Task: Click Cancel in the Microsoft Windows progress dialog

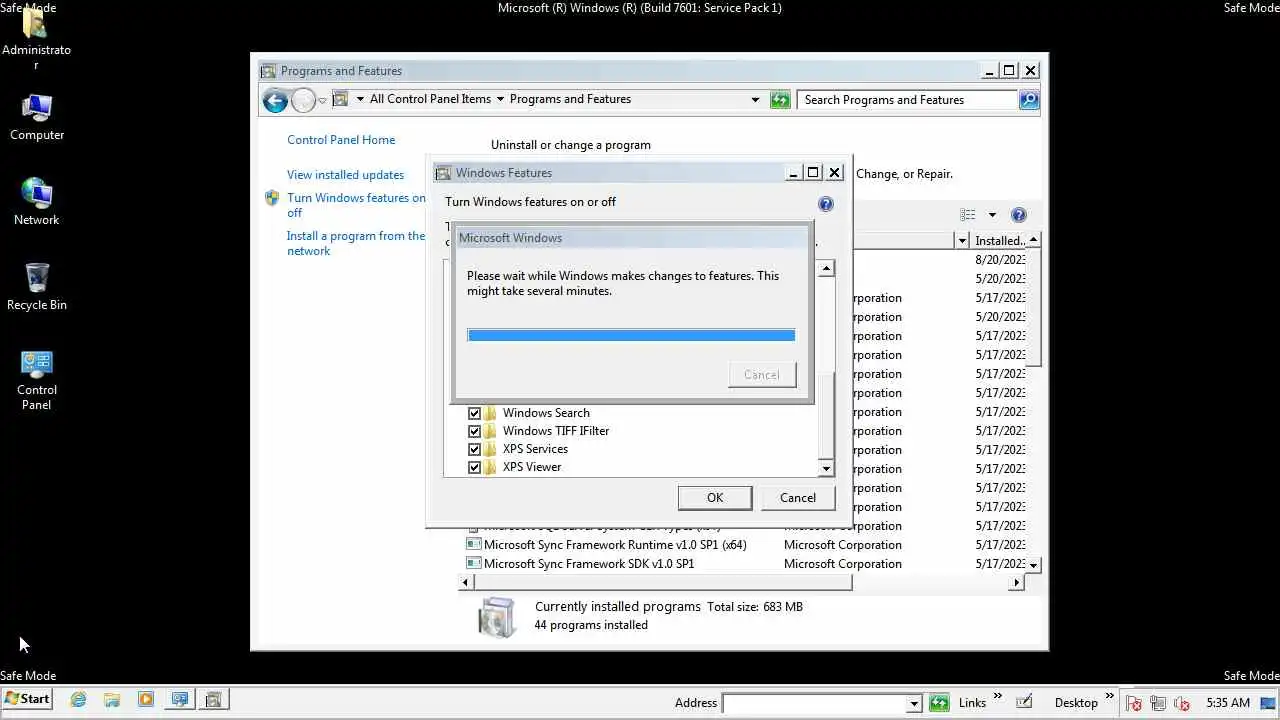Action: tap(761, 375)
